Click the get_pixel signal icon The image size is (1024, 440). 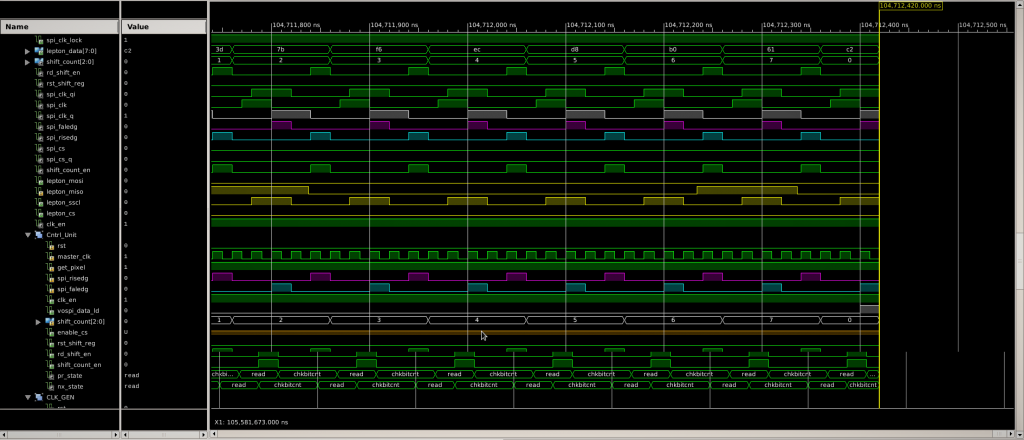(x=50, y=268)
